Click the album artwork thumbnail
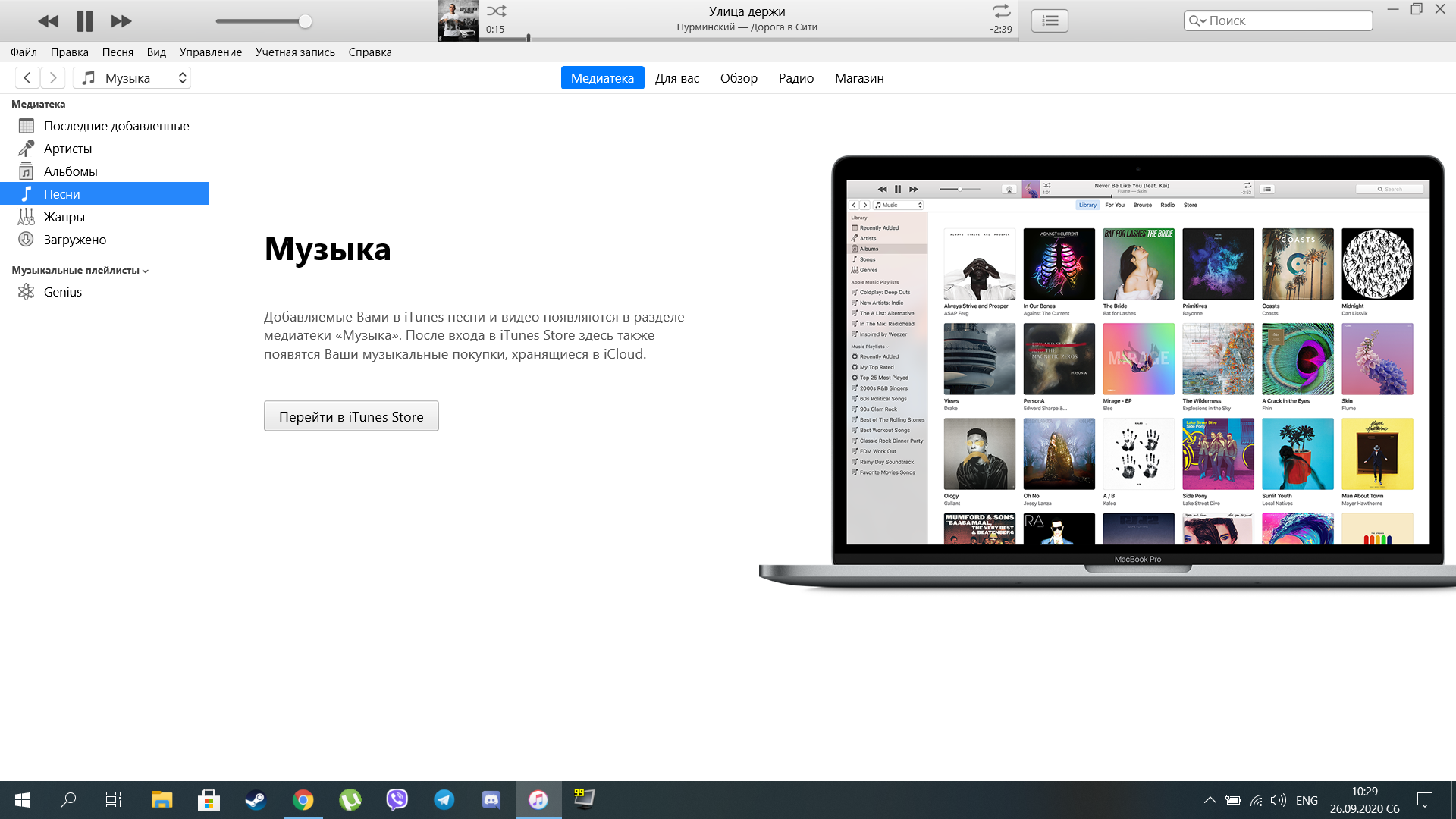Image resolution: width=1456 pixels, height=819 pixels. (x=458, y=20)
